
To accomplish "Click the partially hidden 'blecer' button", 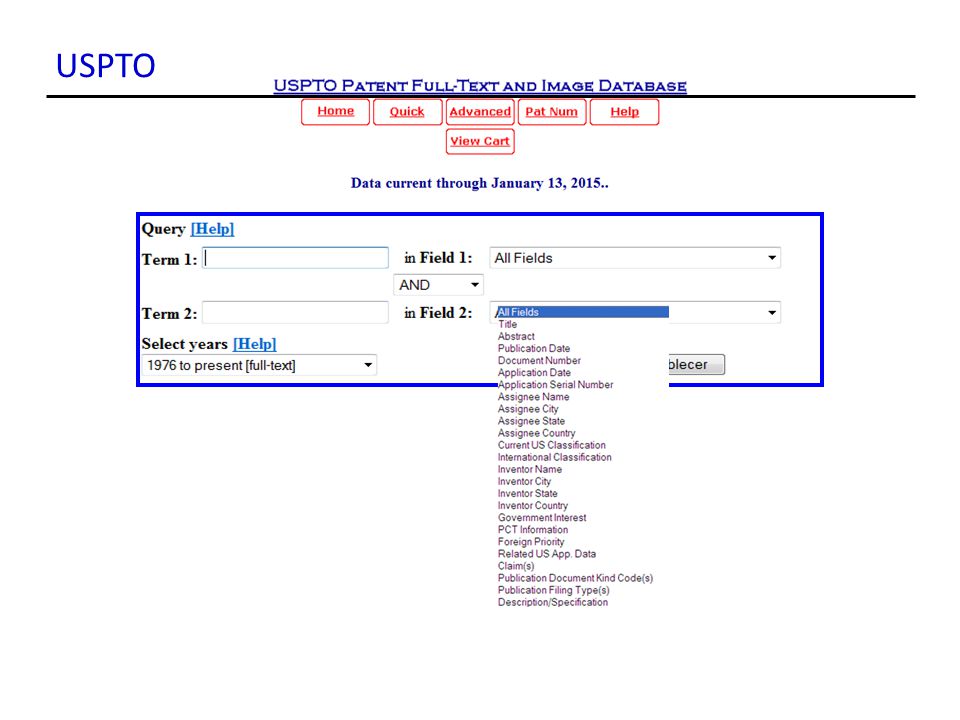I will click(x=697, y=365).
